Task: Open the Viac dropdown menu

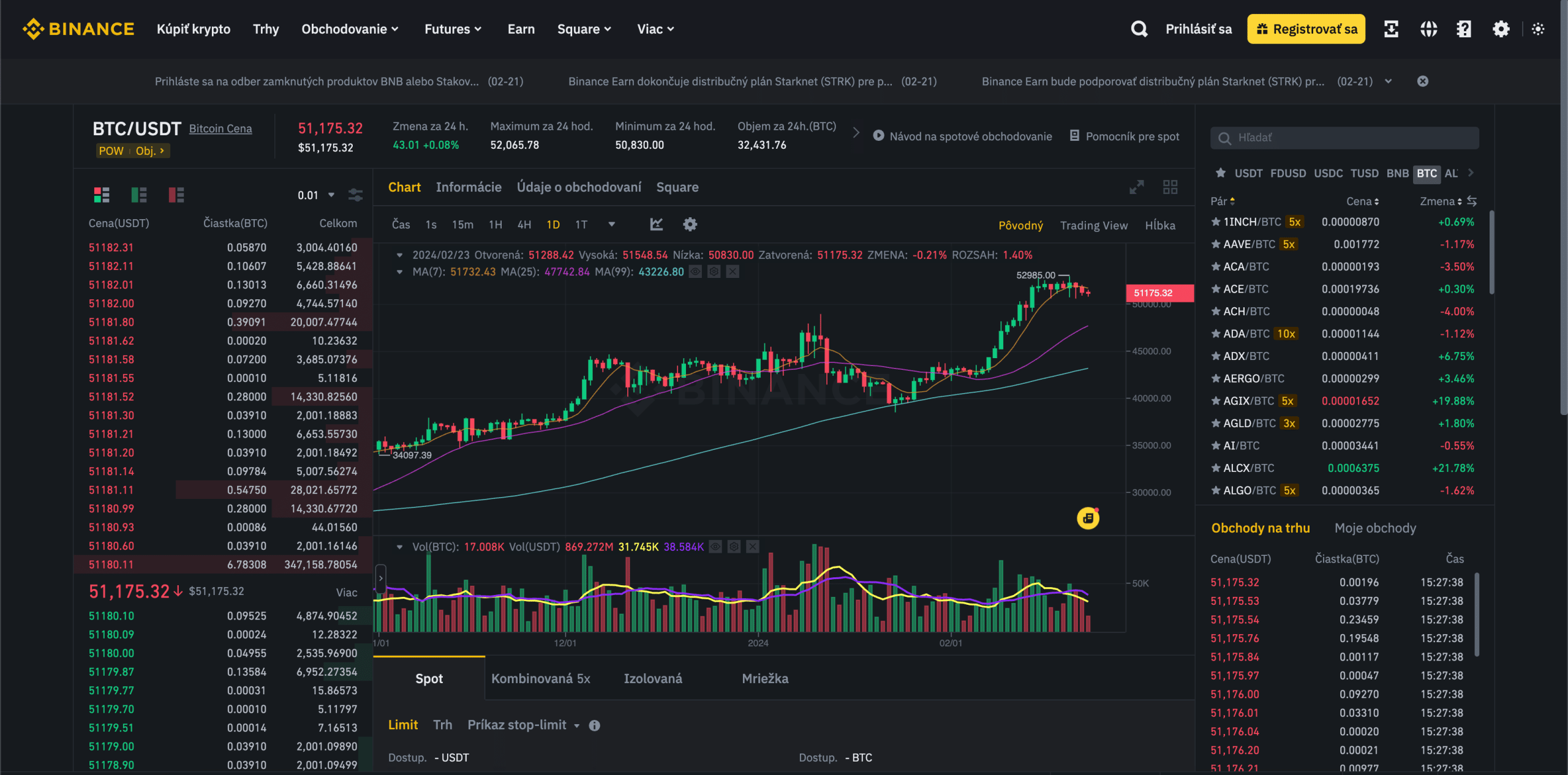Action: (655, 29)
